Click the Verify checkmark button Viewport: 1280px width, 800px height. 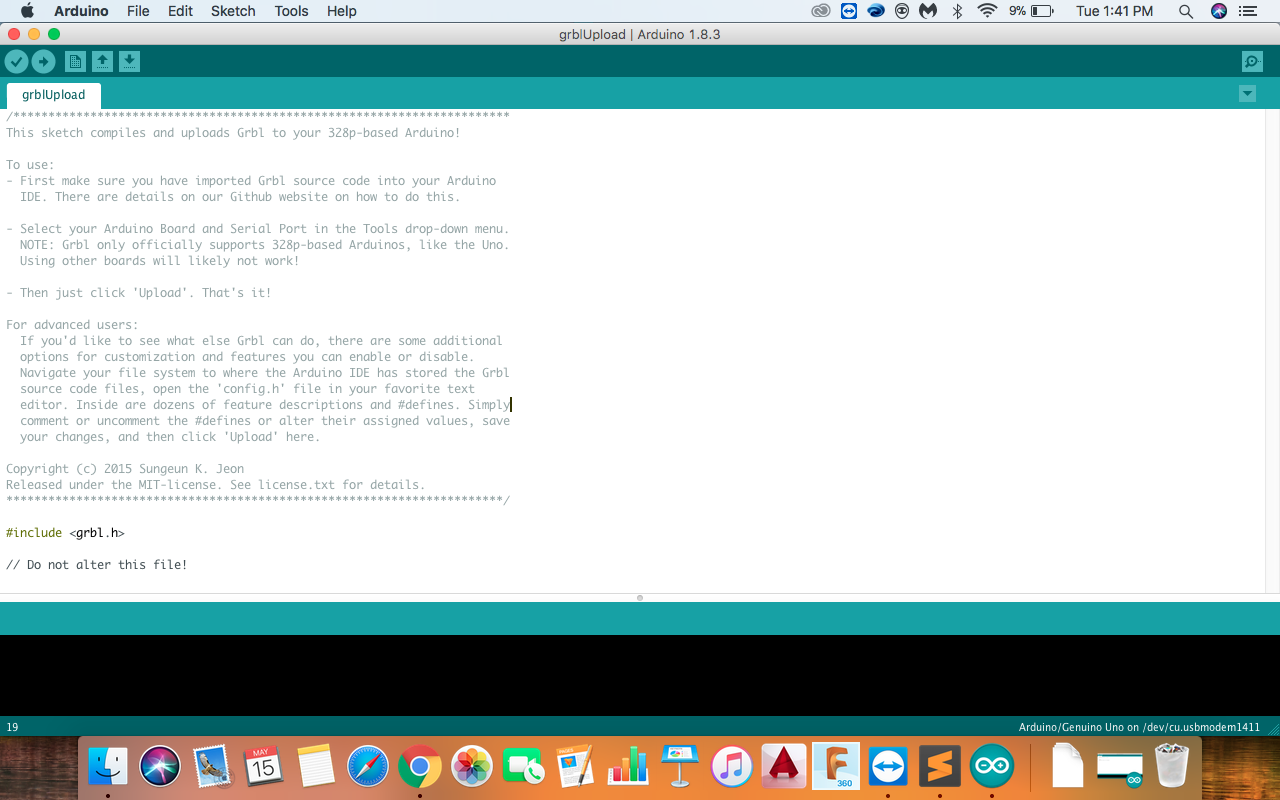pos(16,62)
